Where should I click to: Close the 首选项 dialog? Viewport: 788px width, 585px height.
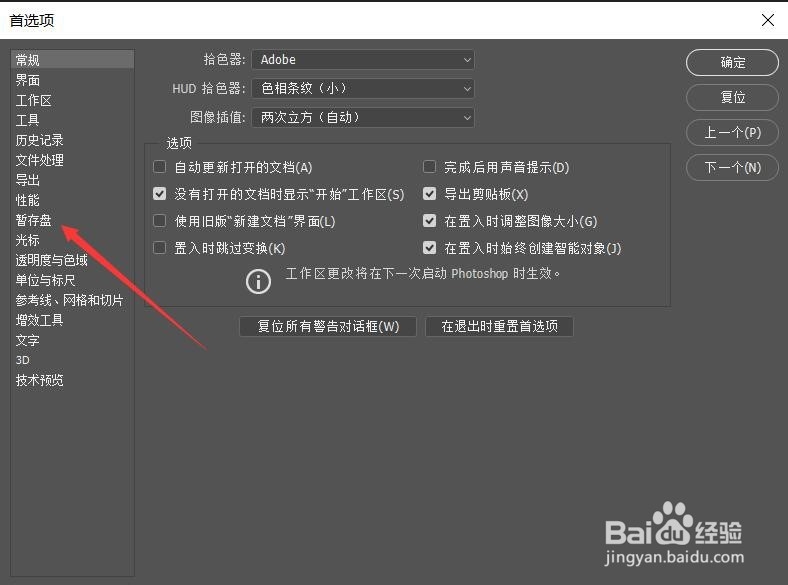(767, 20)
